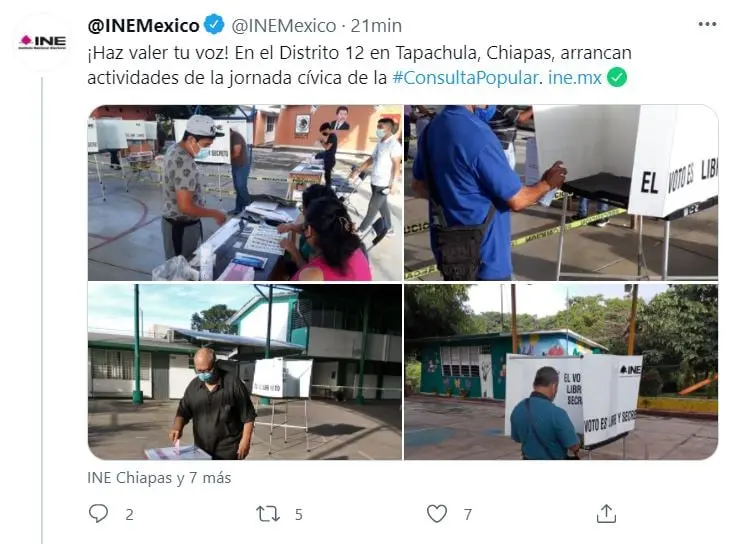Open the three-dot more options menu

tap(707, 24)
